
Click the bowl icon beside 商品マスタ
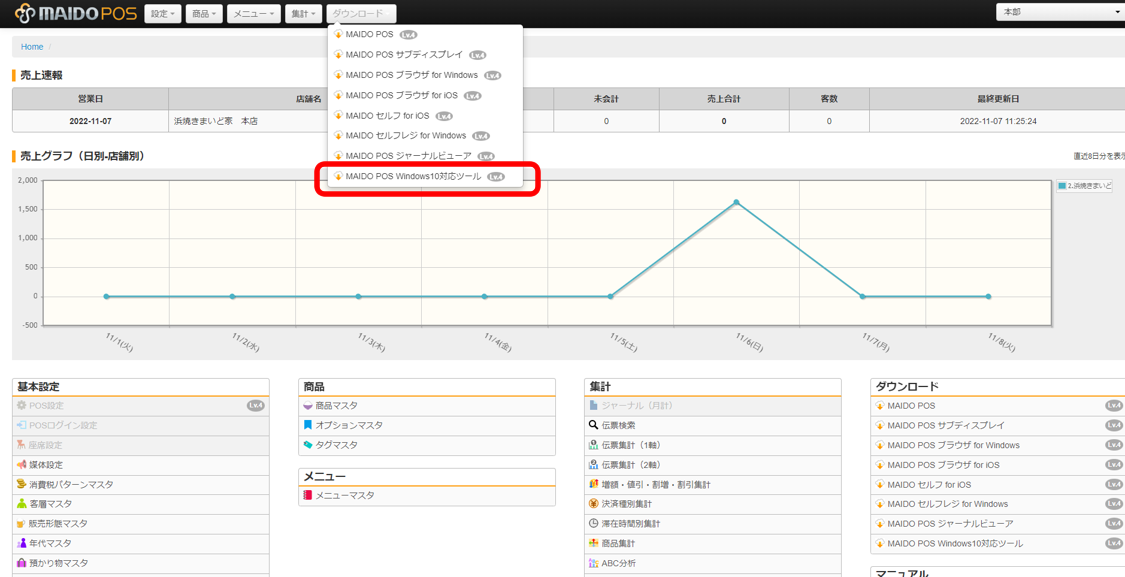point(308,405)
